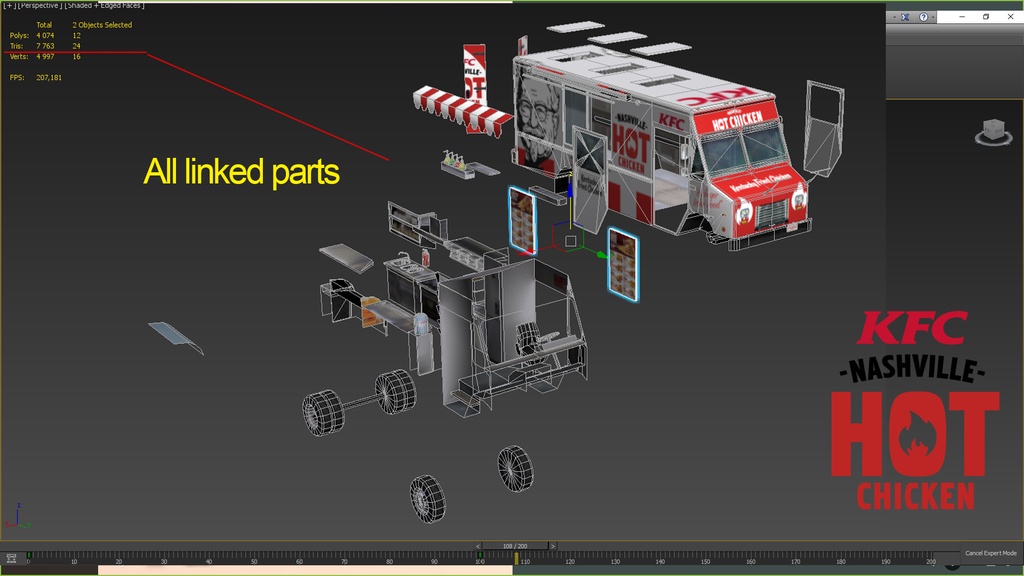Click the 108 / 200 time slider handle

pyautogui.click(x=515, y=546)
